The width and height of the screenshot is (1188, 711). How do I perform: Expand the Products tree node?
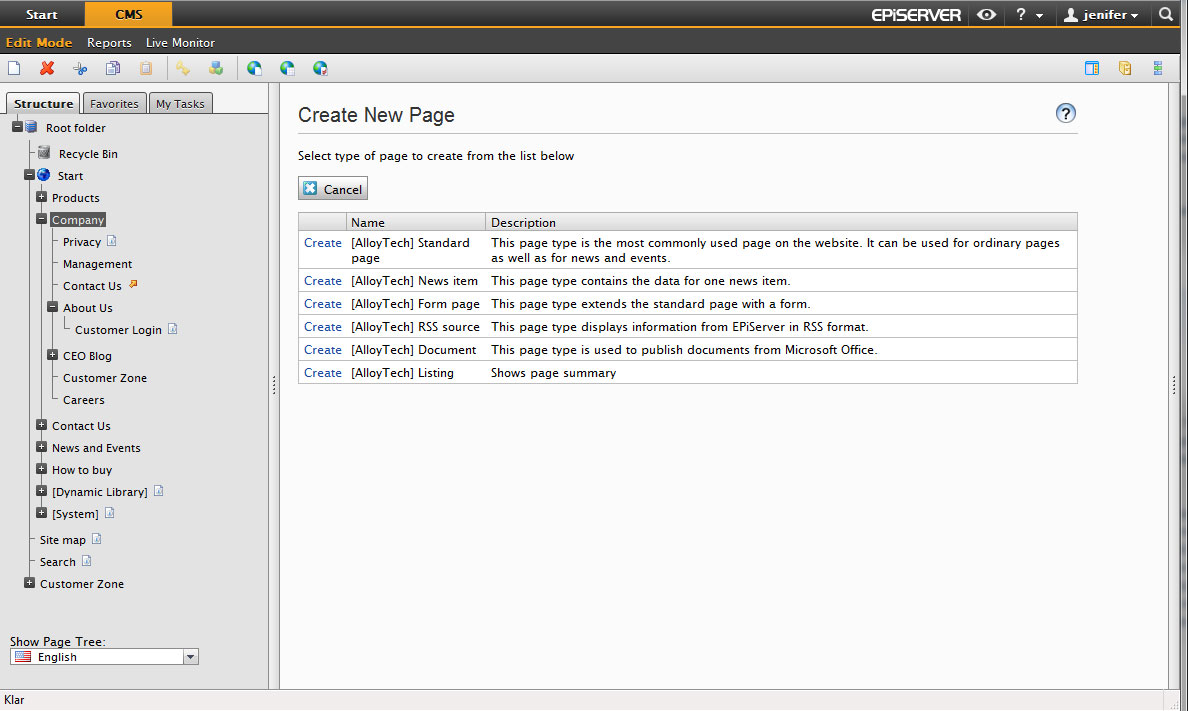(42, 197)
